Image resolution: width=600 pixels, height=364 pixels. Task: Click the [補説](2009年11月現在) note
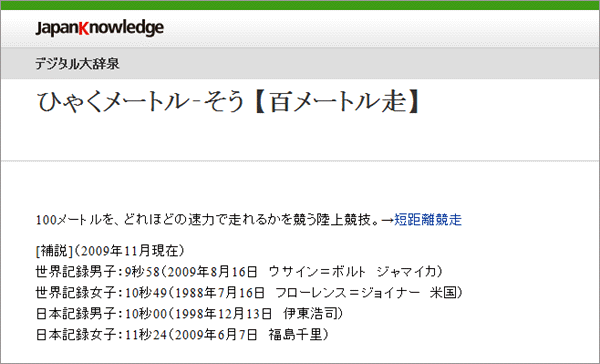(x=110, y=251)
